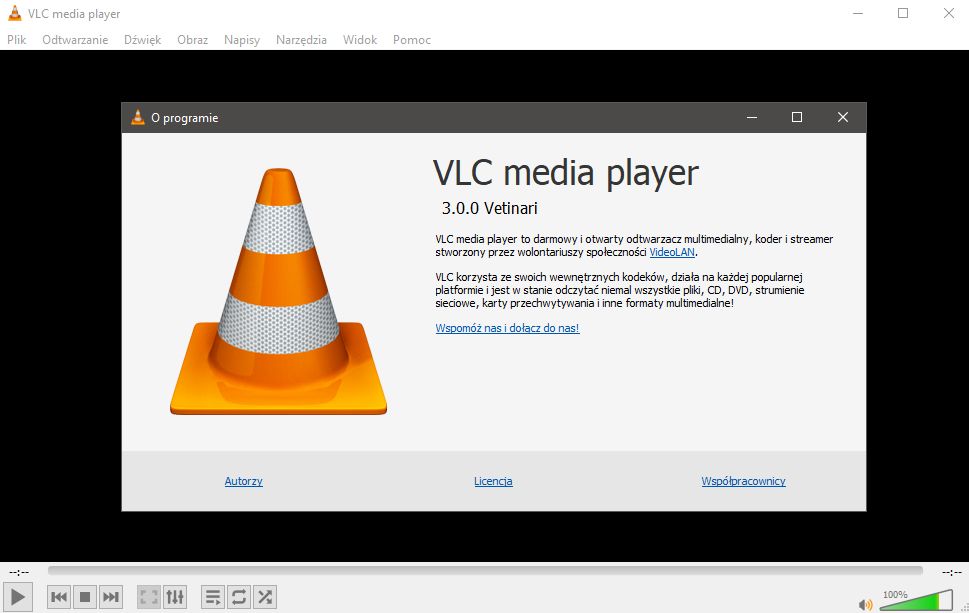
Task: View the Licencja link
Action: [493, 481]
